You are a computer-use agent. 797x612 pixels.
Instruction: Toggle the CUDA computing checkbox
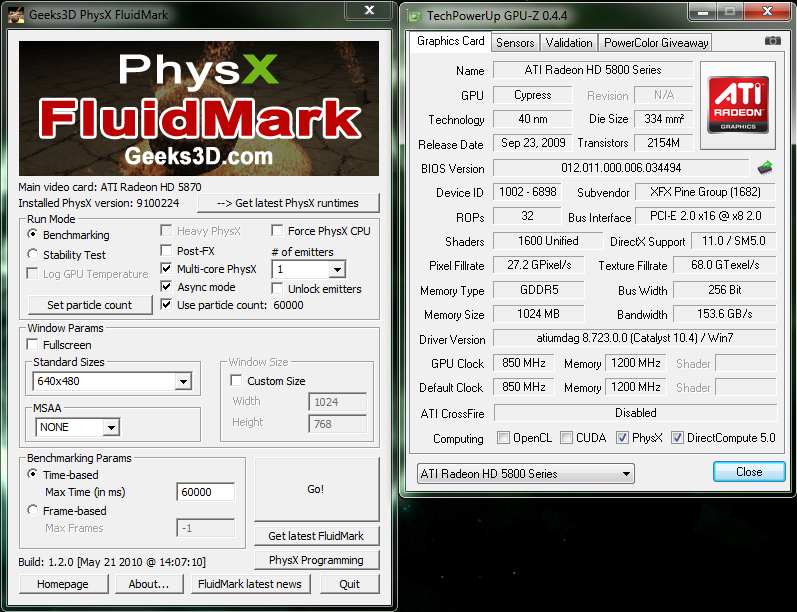pyautogui.click(x=566, y=438)
